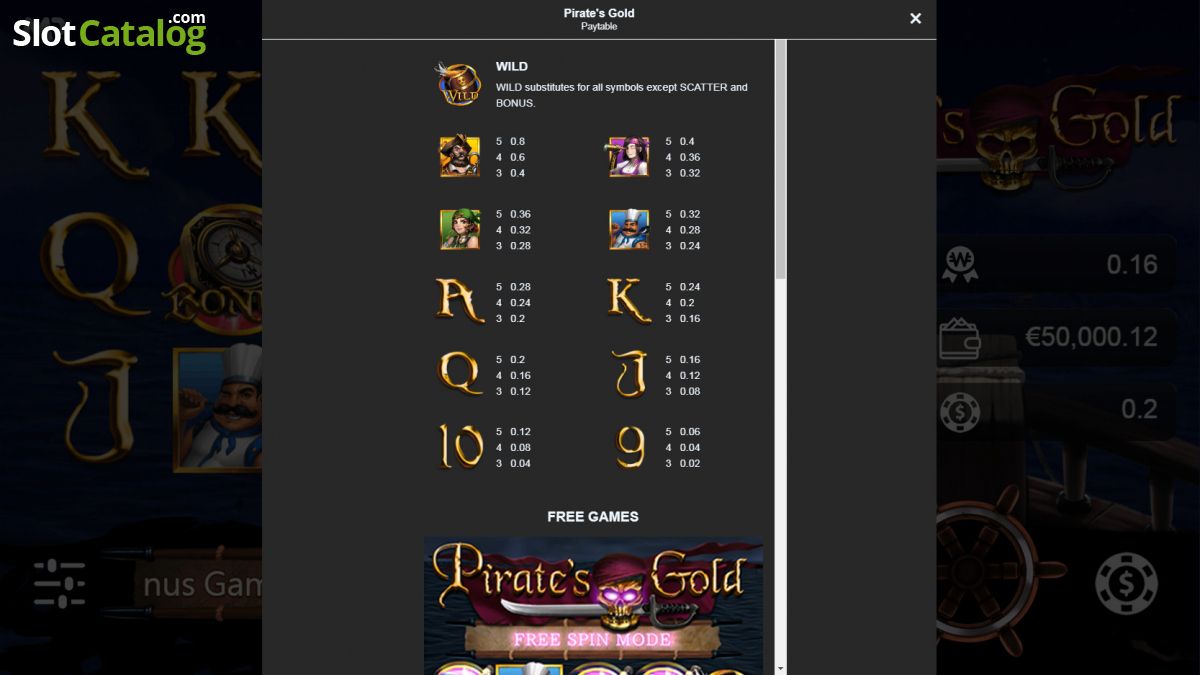Select the FREE GAMES heading
Viewport: 1200px width, 675px height.
(x=593, y=517)
